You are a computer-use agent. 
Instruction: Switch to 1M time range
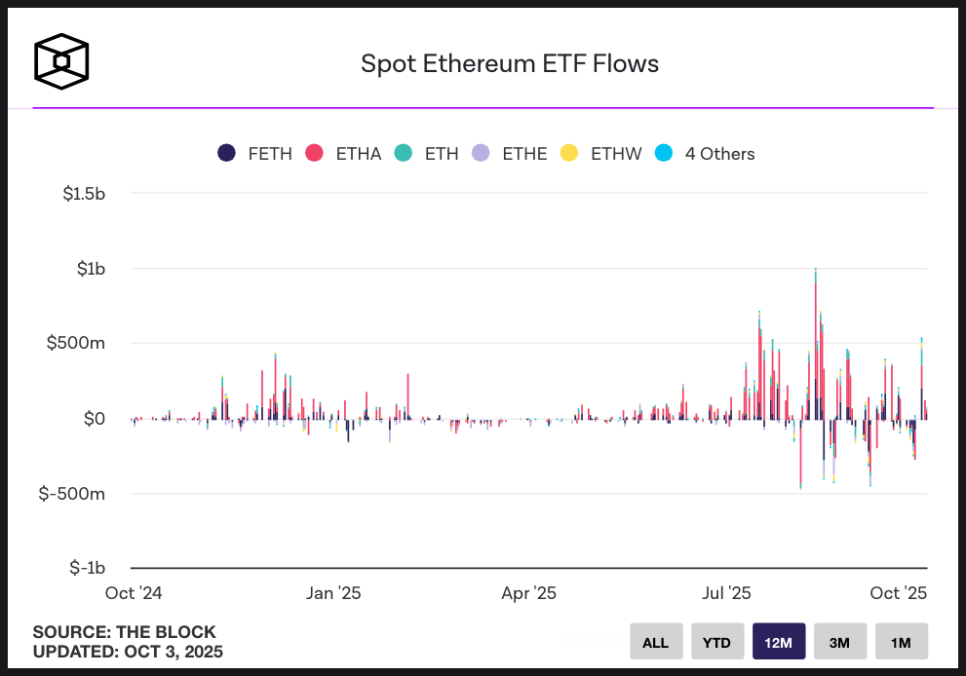[901, 642]
